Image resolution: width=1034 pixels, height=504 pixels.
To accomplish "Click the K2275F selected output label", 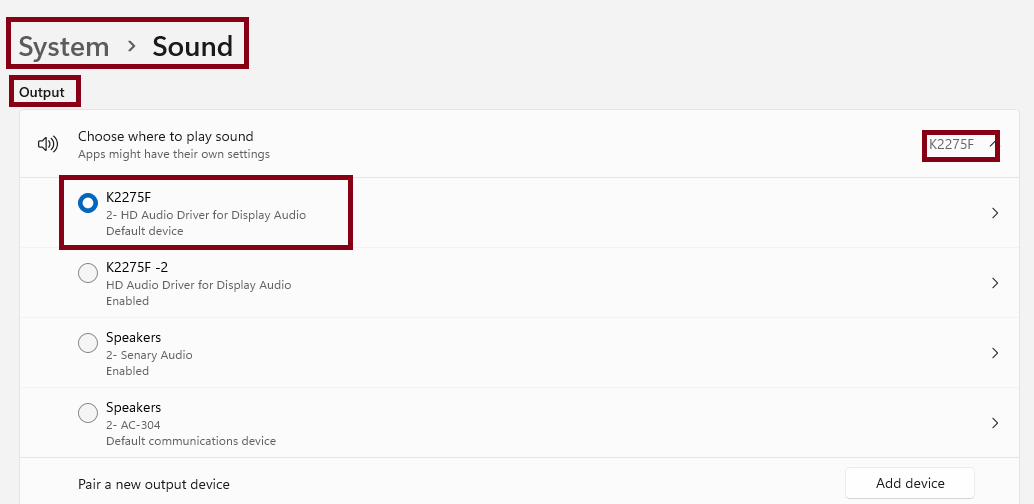I will [x=951, y=144].
